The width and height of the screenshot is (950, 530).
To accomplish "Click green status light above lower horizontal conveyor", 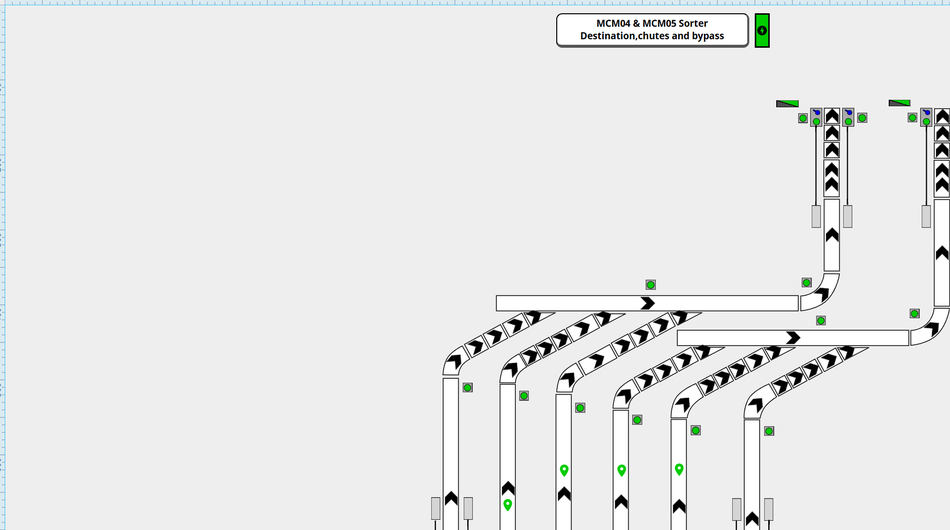I will 821,321.
